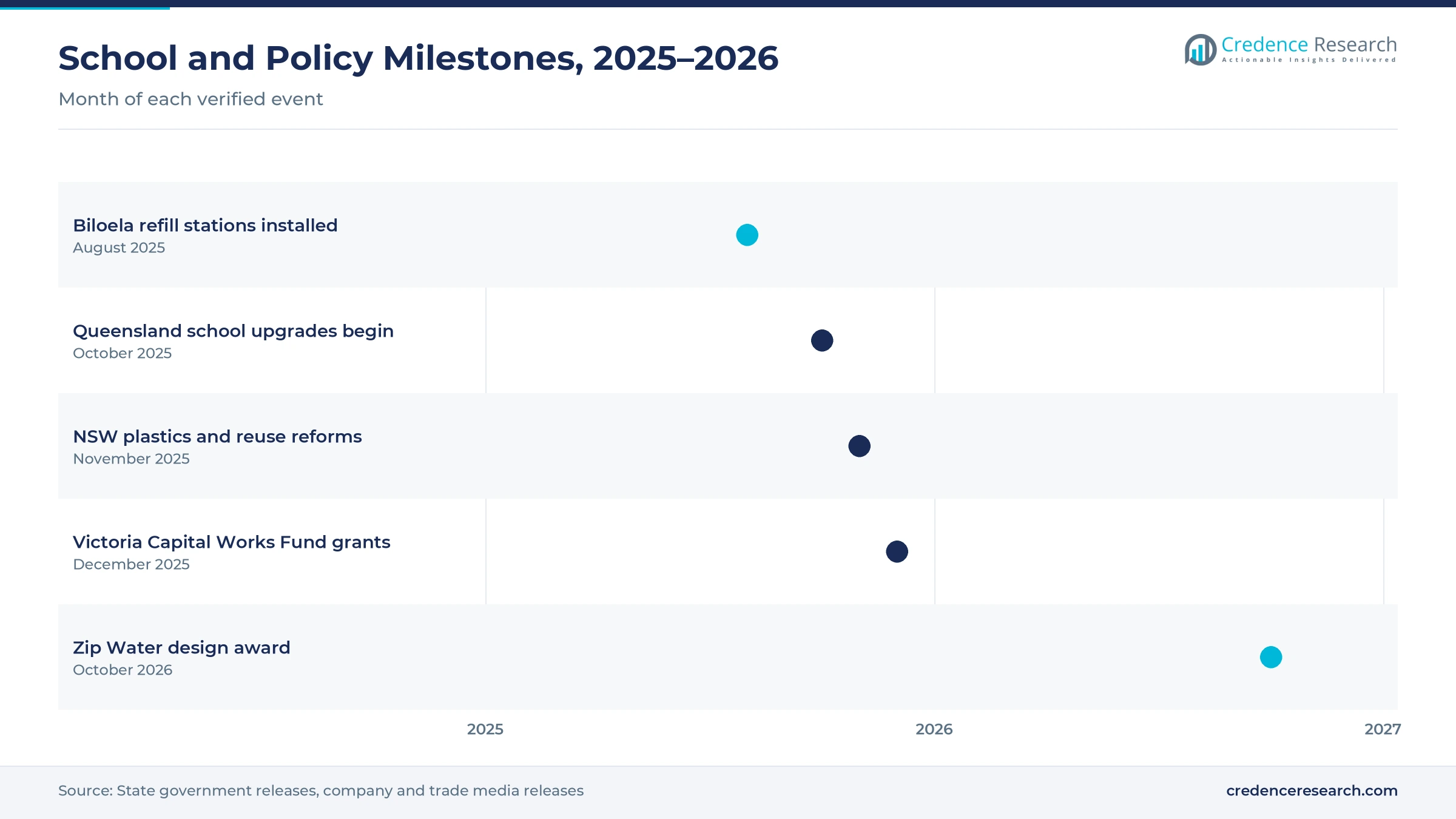Image resolution: width=1456 pixels, height=819 pixels.
Task: Click the Zip Water October 2026 dot
Action: [x=1271, y=657]
